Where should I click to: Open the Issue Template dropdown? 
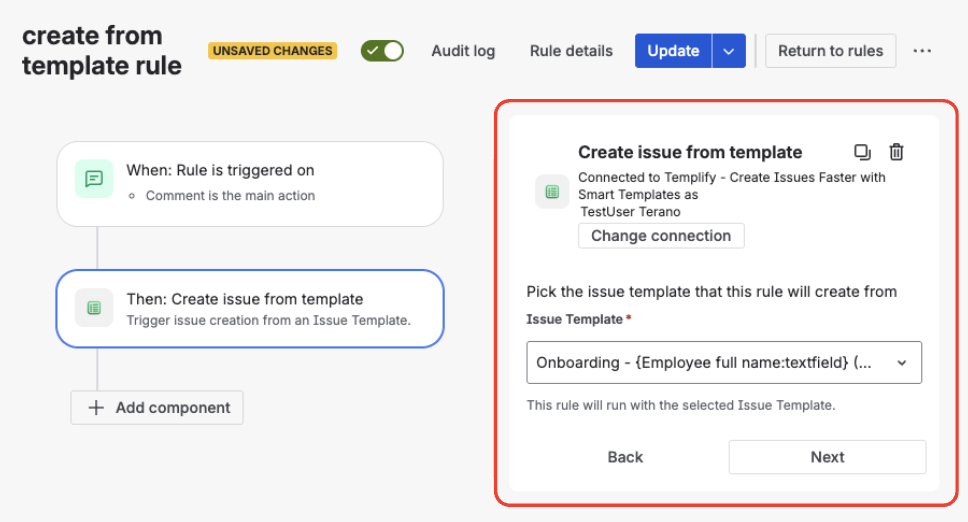pyautogui.click(x=723, y=363)
